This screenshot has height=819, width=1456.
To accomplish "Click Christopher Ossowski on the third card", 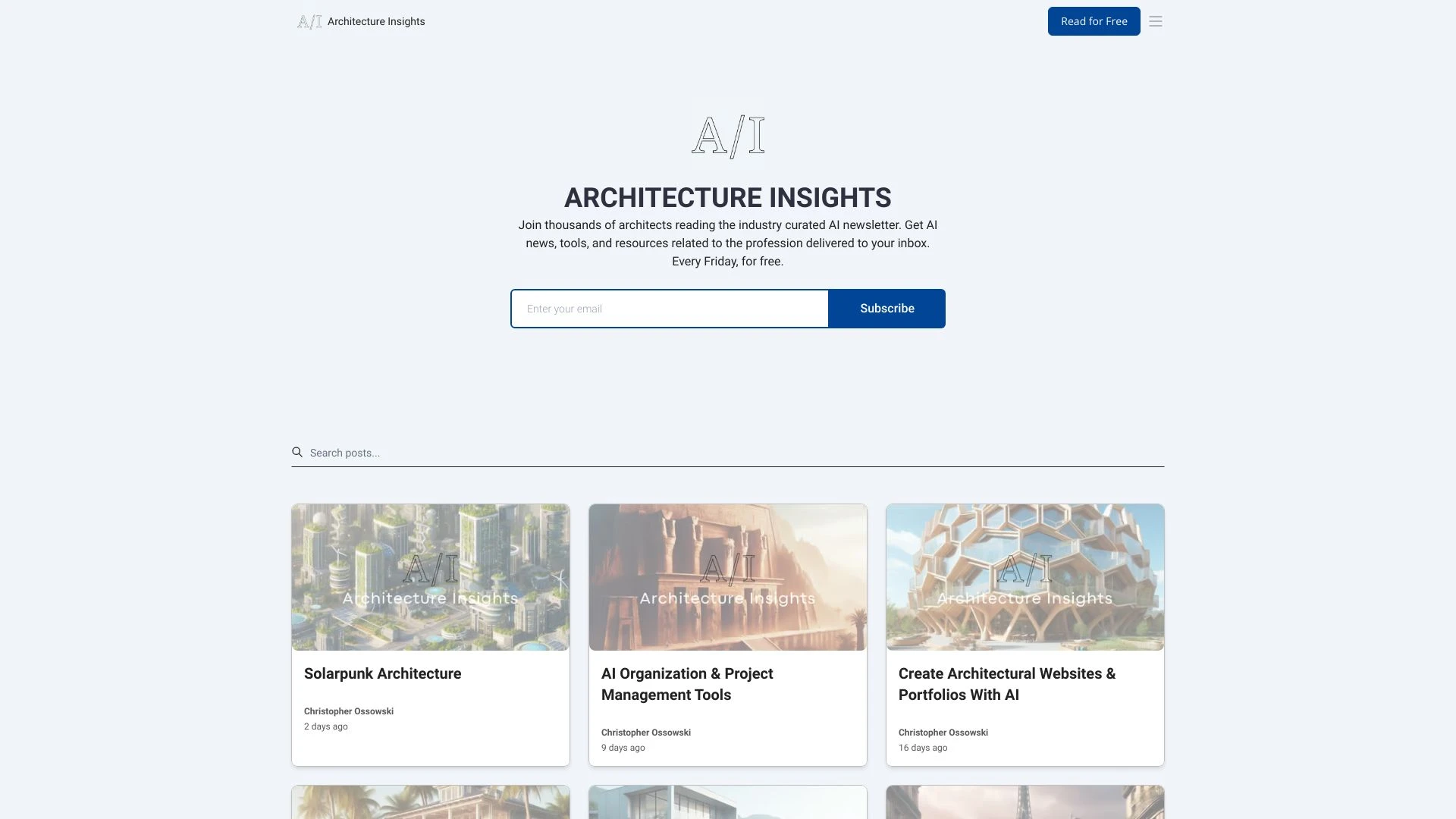I will (x=943, y=733).
